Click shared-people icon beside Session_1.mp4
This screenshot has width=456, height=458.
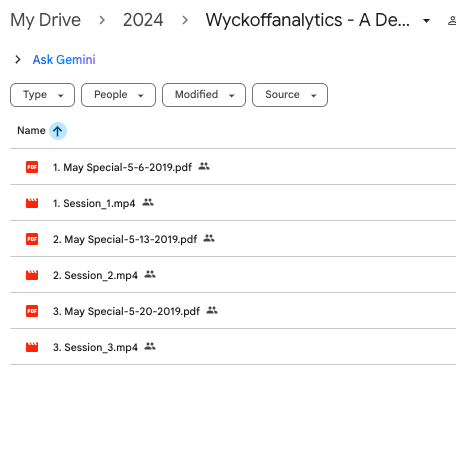148,202
